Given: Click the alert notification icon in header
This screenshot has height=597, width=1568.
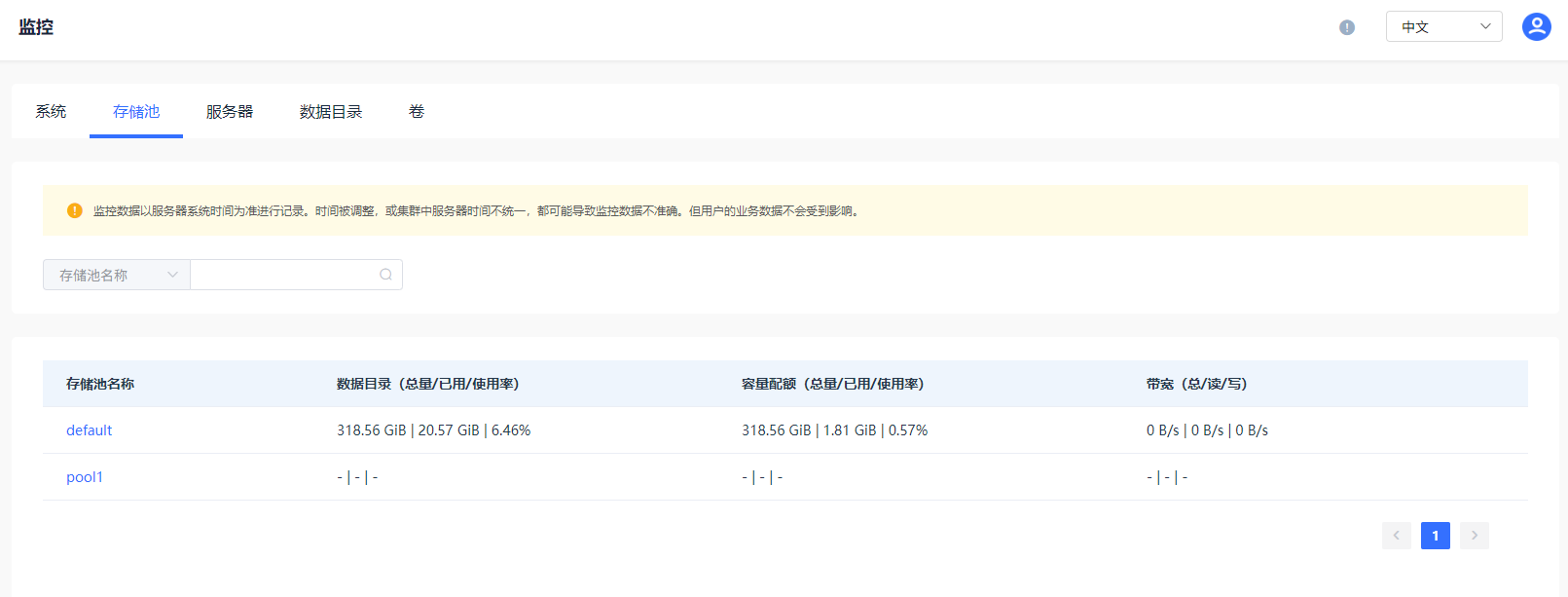Looking at the screenshot, I should [x=1347, y=27].
